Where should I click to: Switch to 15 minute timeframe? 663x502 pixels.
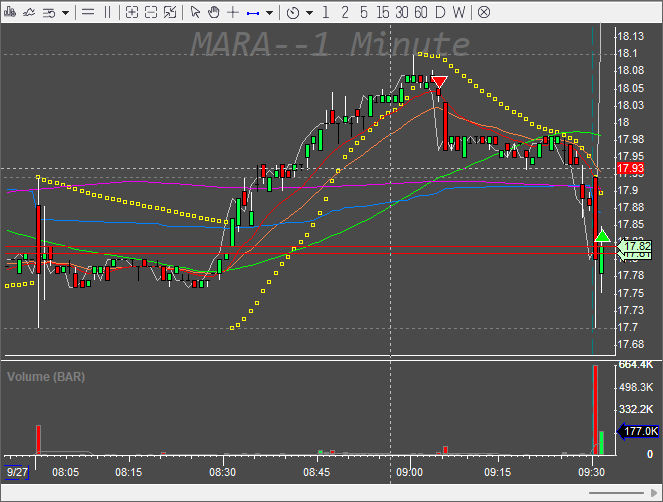pyautogui.click(x=383, y=13)
